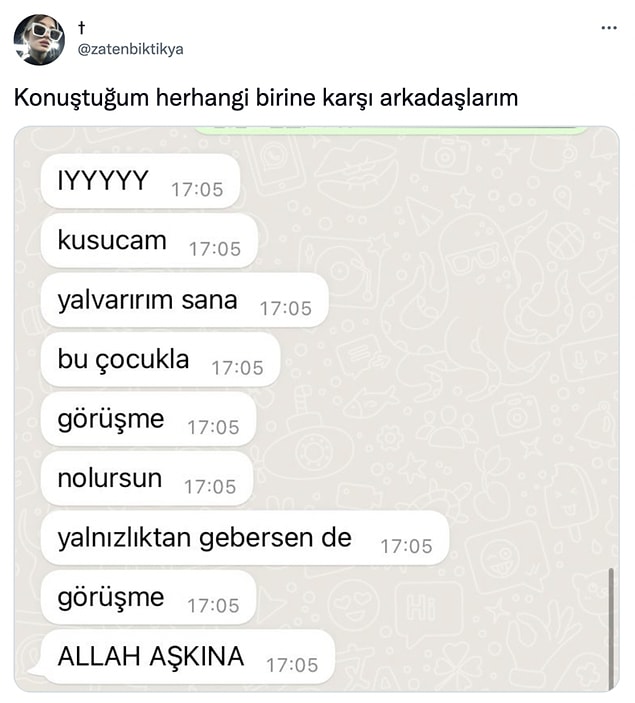Click the 'bu çocukla' message

161,360
